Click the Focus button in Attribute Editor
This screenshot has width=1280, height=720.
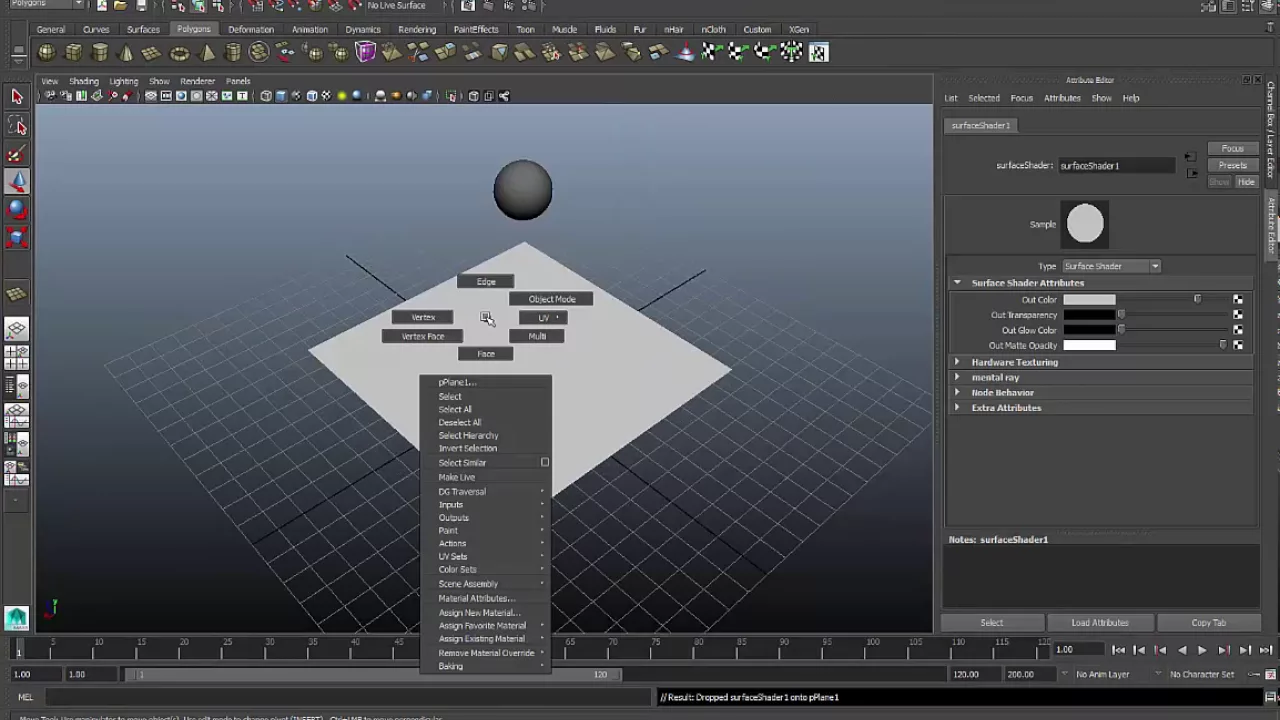pyautogui.click(x=1232, y=149)
